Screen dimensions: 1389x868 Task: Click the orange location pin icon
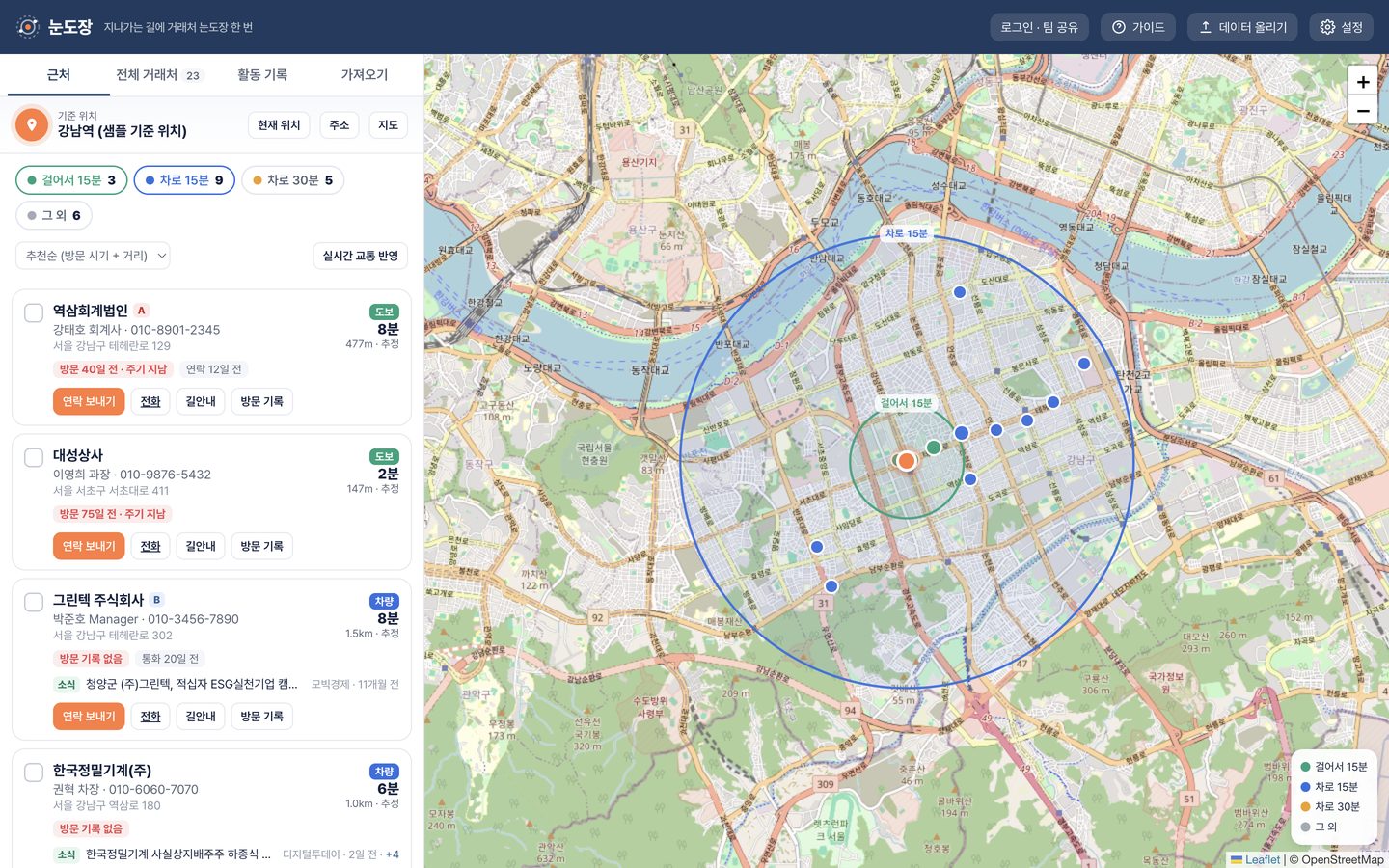(32, 124)
